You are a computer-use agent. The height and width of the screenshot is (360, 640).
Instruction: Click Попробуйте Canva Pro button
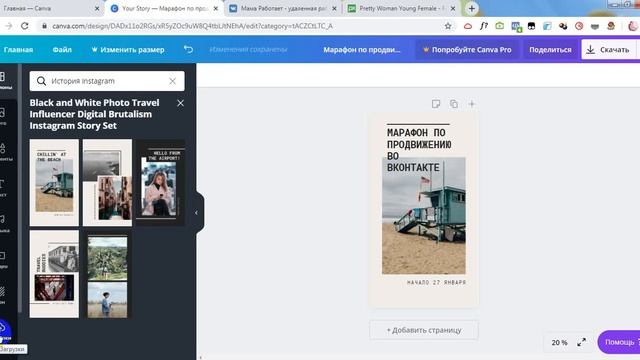click(467, 49)
